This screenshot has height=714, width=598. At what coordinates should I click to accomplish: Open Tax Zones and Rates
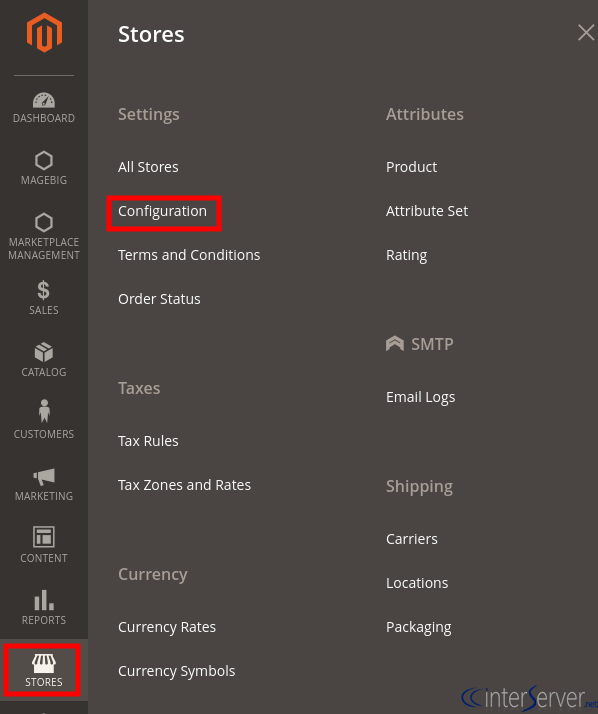[x=184, y=485]
